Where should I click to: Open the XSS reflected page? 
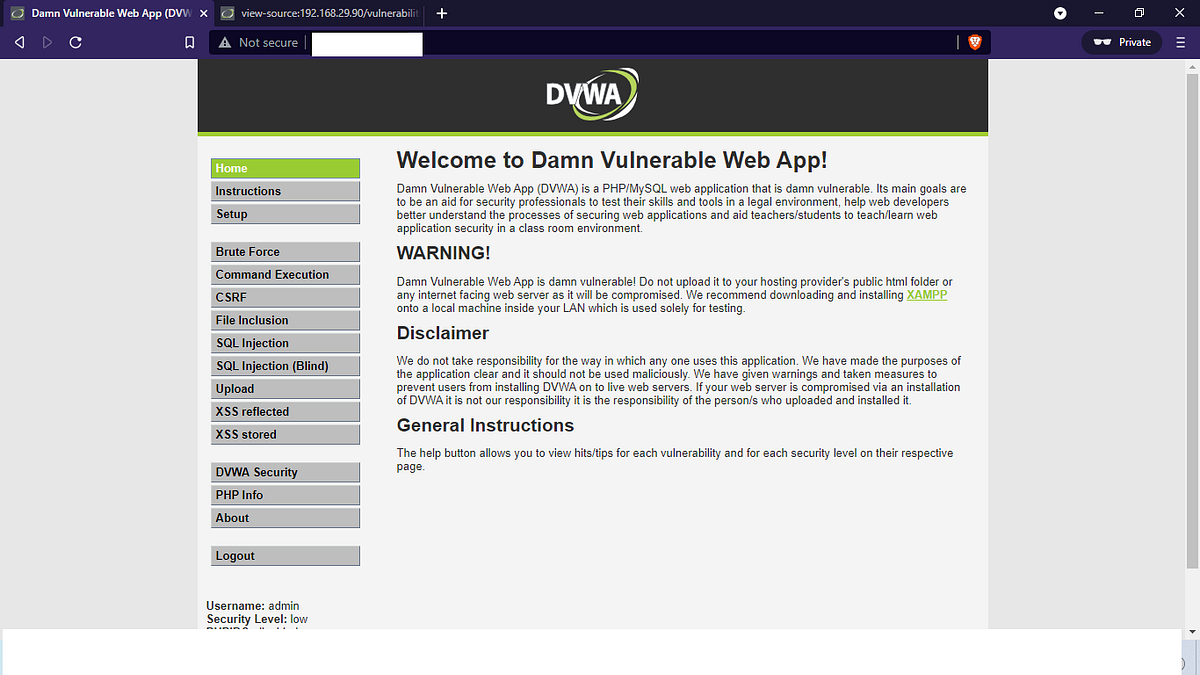[285, 411]
